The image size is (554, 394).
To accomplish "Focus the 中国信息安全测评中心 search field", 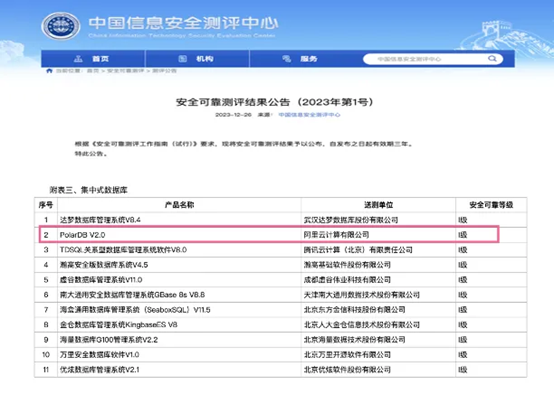I will click(433, 59).
